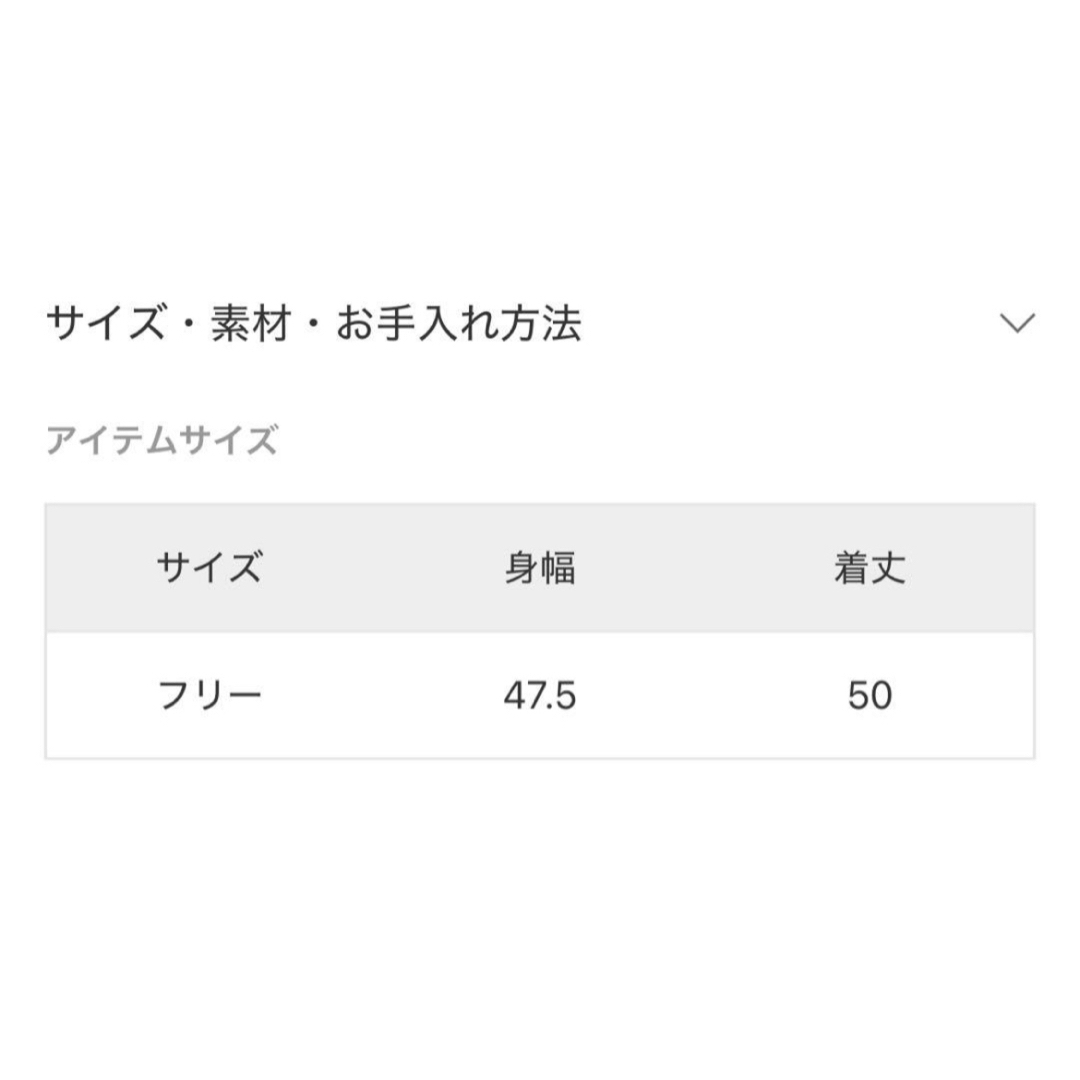Viewport: 1080px width, 1080px height.
Task: Click the 着丈 column header
Action: click(870, 568)
